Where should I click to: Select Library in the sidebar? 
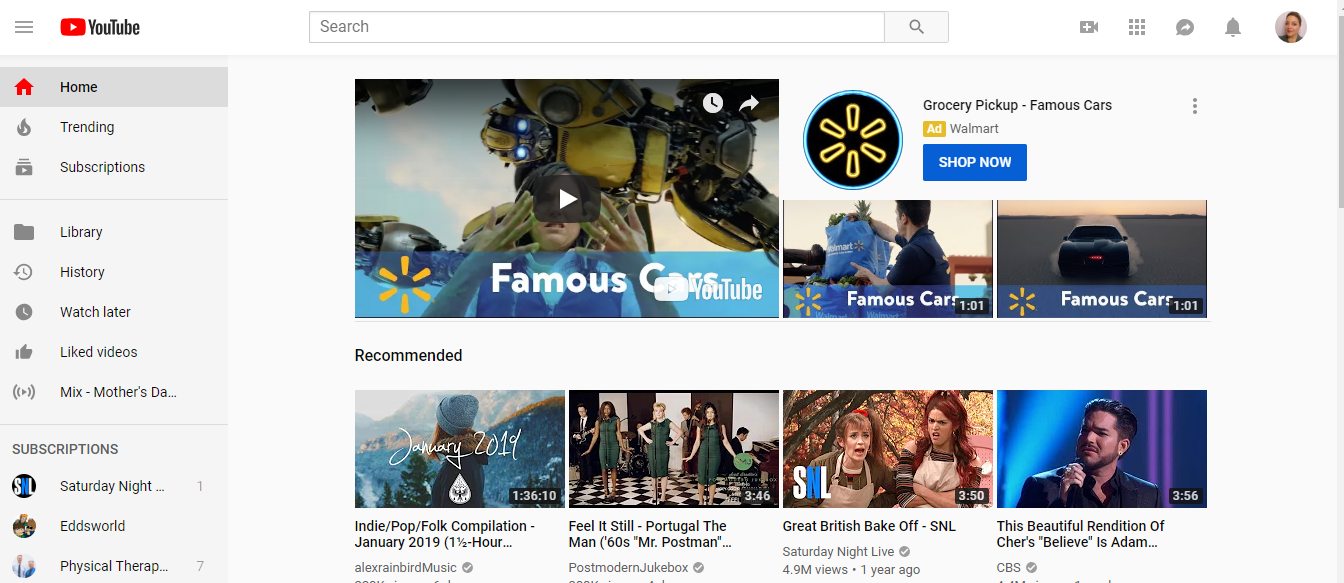(114, 232)
